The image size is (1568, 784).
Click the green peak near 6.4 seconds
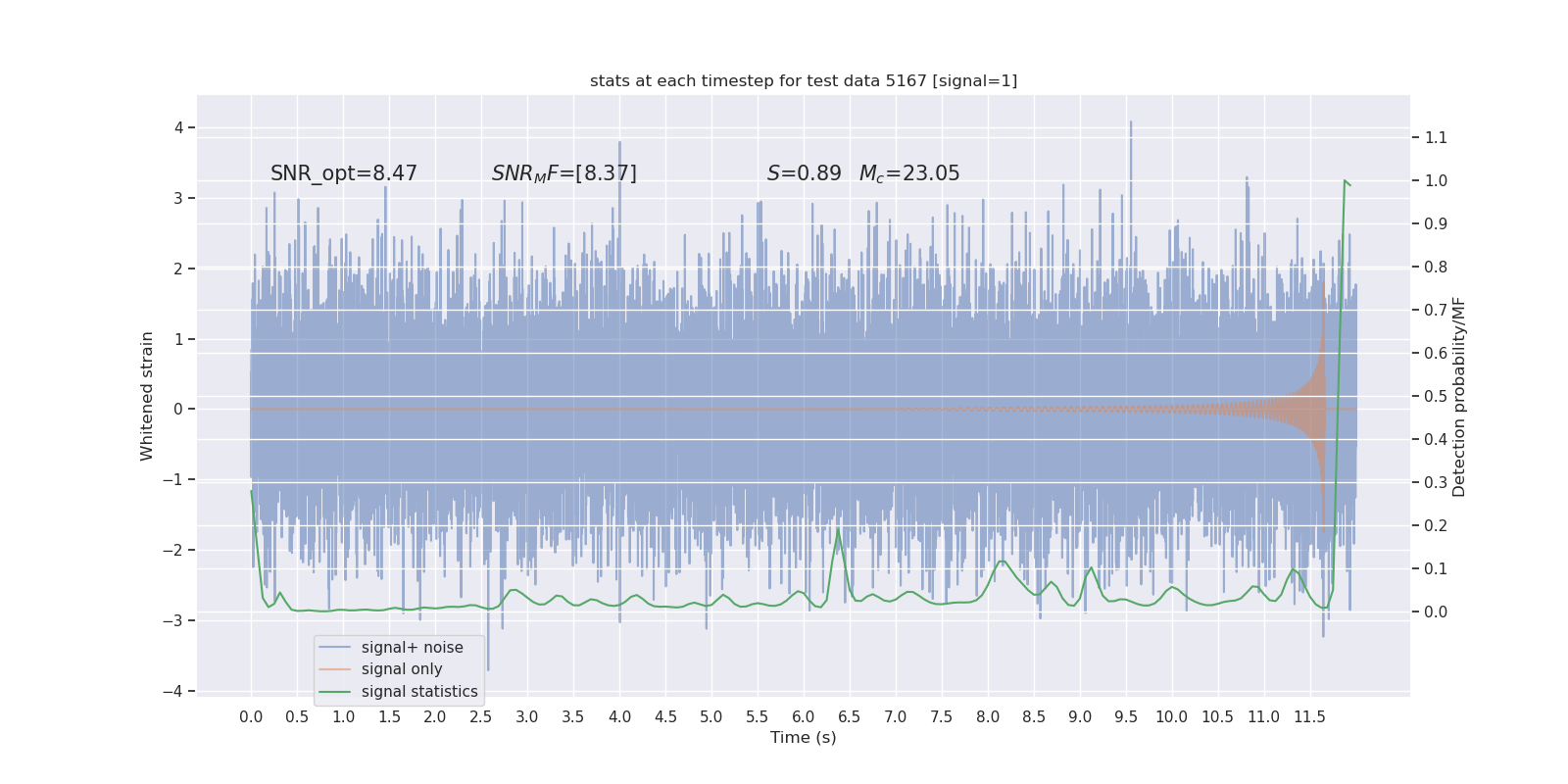pyautogui.click(x=838, y=530)
